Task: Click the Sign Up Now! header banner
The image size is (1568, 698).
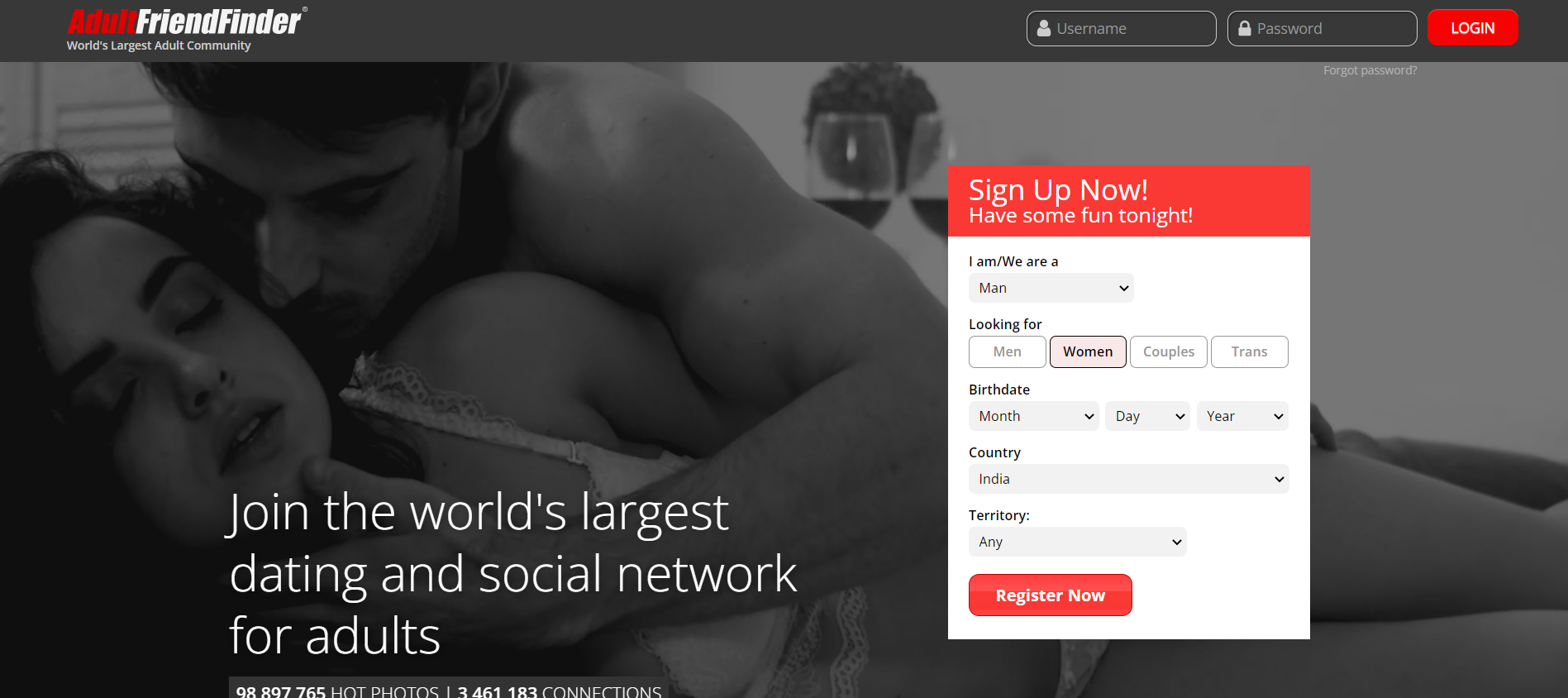Action: point(1128,201)
